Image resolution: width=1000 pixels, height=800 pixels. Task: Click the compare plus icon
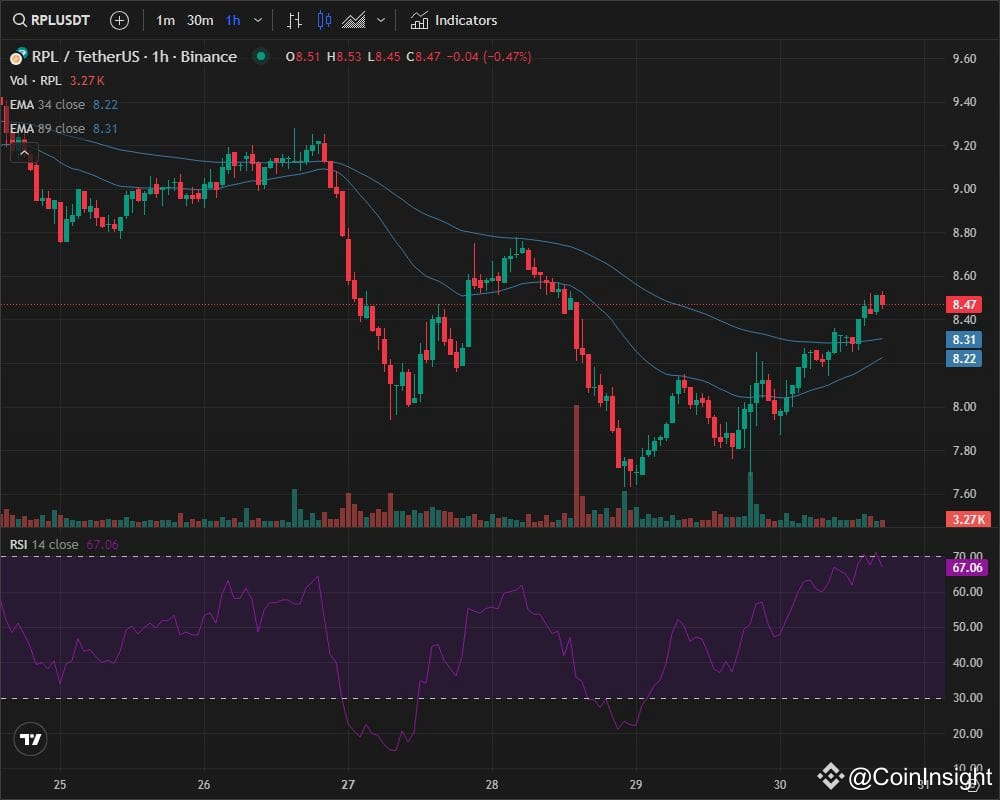coord(119,20)
